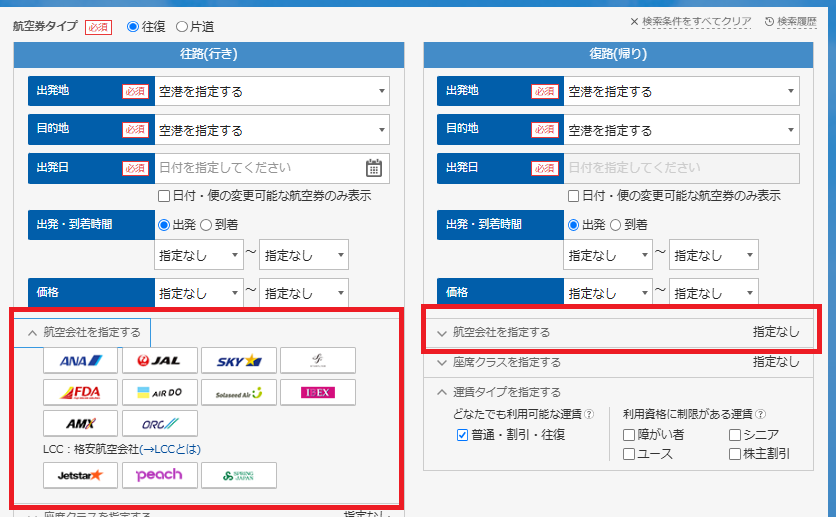Screen dimensions: 836x517
Task: Open outbound 出発地 airport dropdown
Action: click(x=272, y=92)
